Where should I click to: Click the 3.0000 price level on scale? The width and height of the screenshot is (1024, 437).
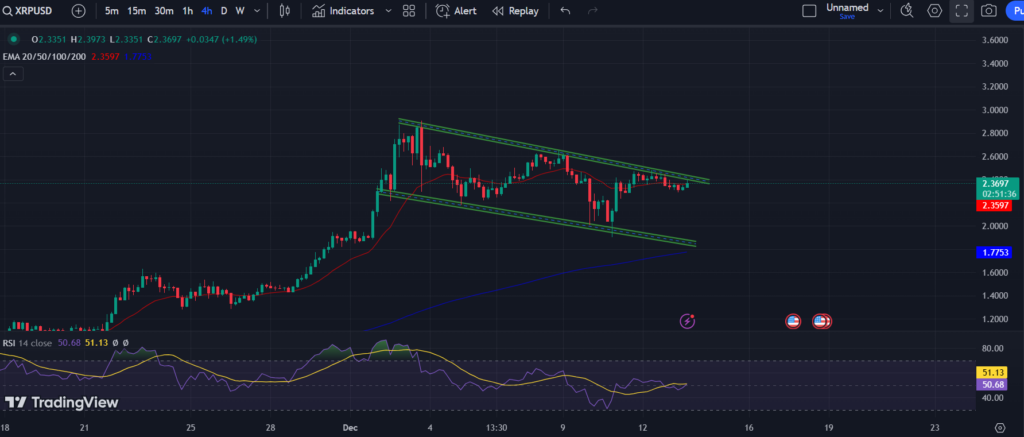pos(995,110)
